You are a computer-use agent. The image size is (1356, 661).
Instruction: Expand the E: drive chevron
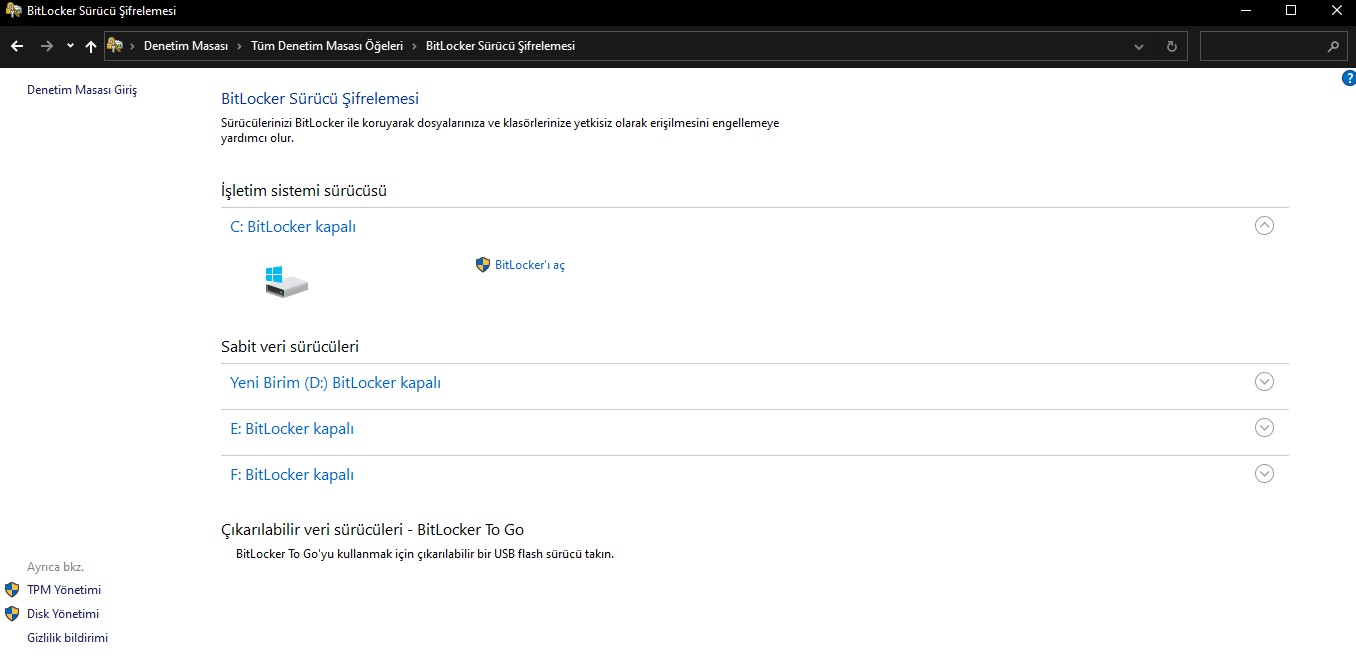tap(1264, 428)
